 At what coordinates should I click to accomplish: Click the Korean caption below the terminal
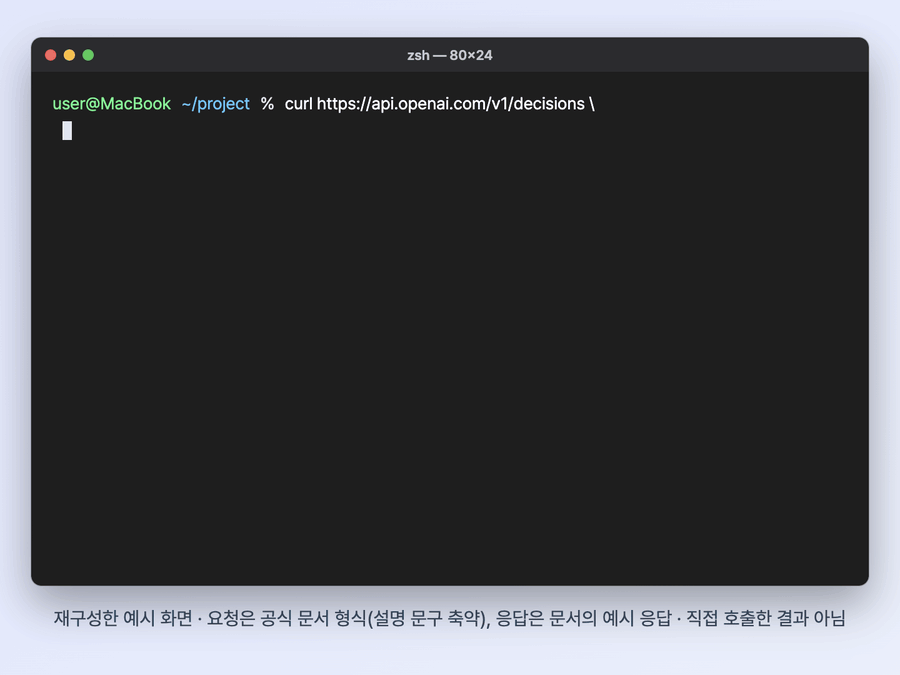(x=449, y=619)
